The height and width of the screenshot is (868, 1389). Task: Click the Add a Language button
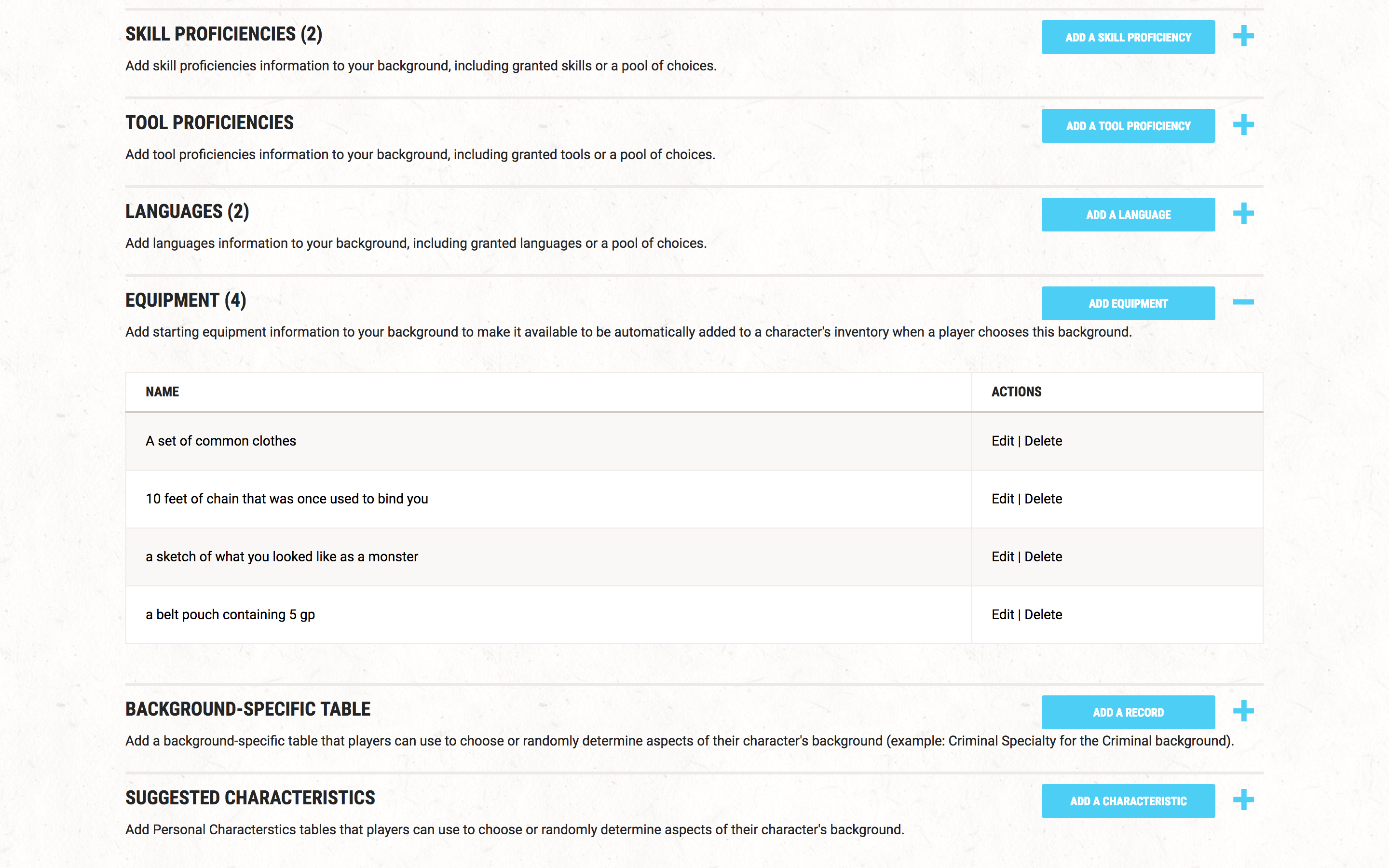(1128, 215)
